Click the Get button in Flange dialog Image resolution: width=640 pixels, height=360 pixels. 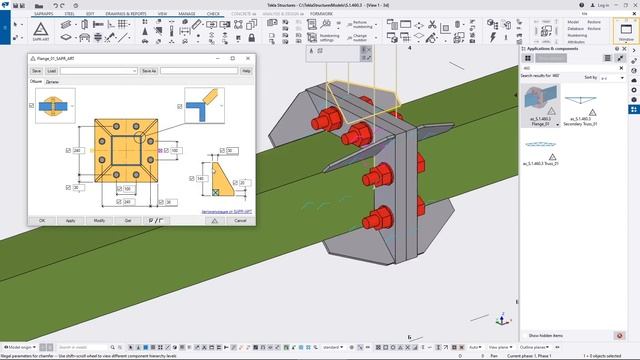[128, 220]
